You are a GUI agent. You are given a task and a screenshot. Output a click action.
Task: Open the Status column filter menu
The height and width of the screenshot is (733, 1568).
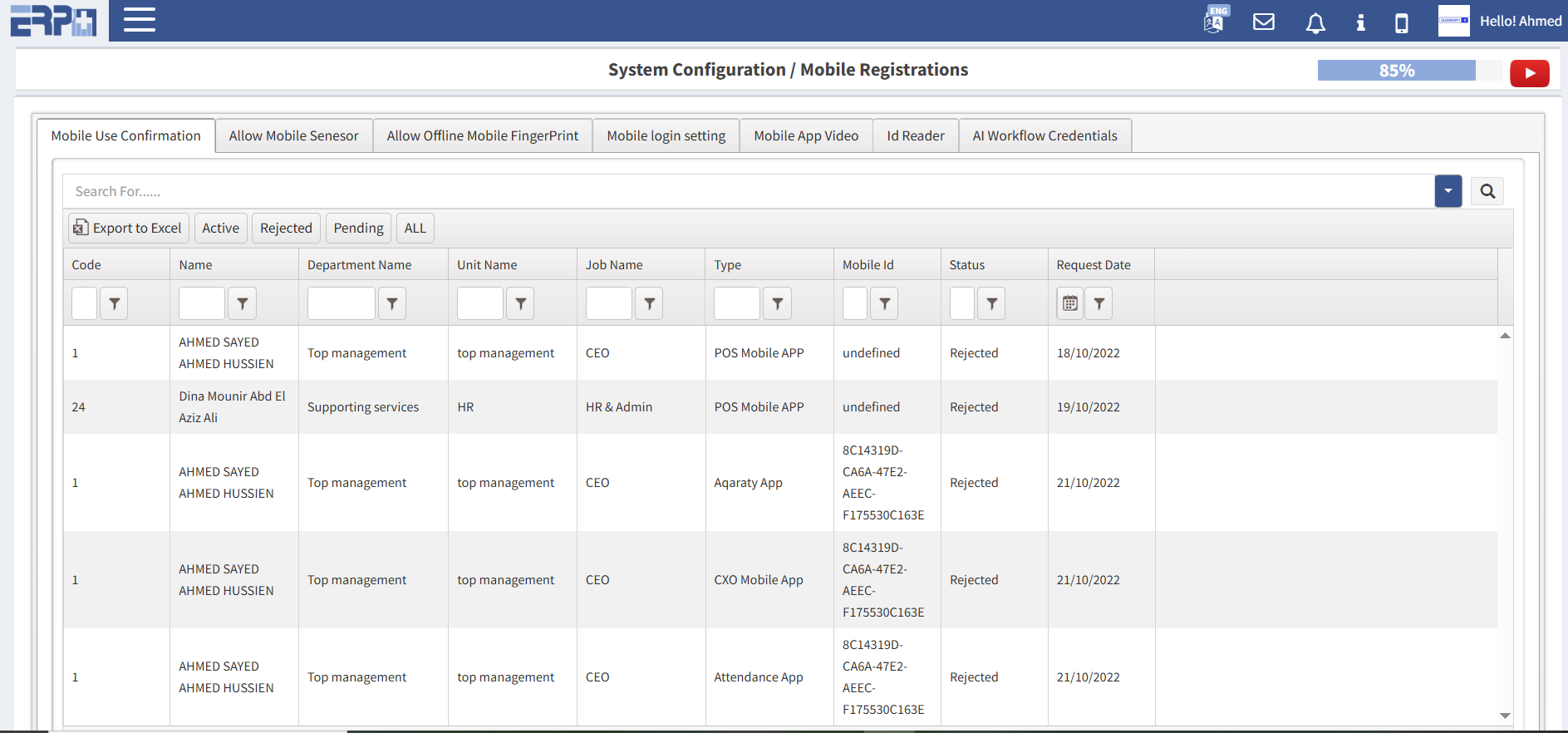(991, 303)
